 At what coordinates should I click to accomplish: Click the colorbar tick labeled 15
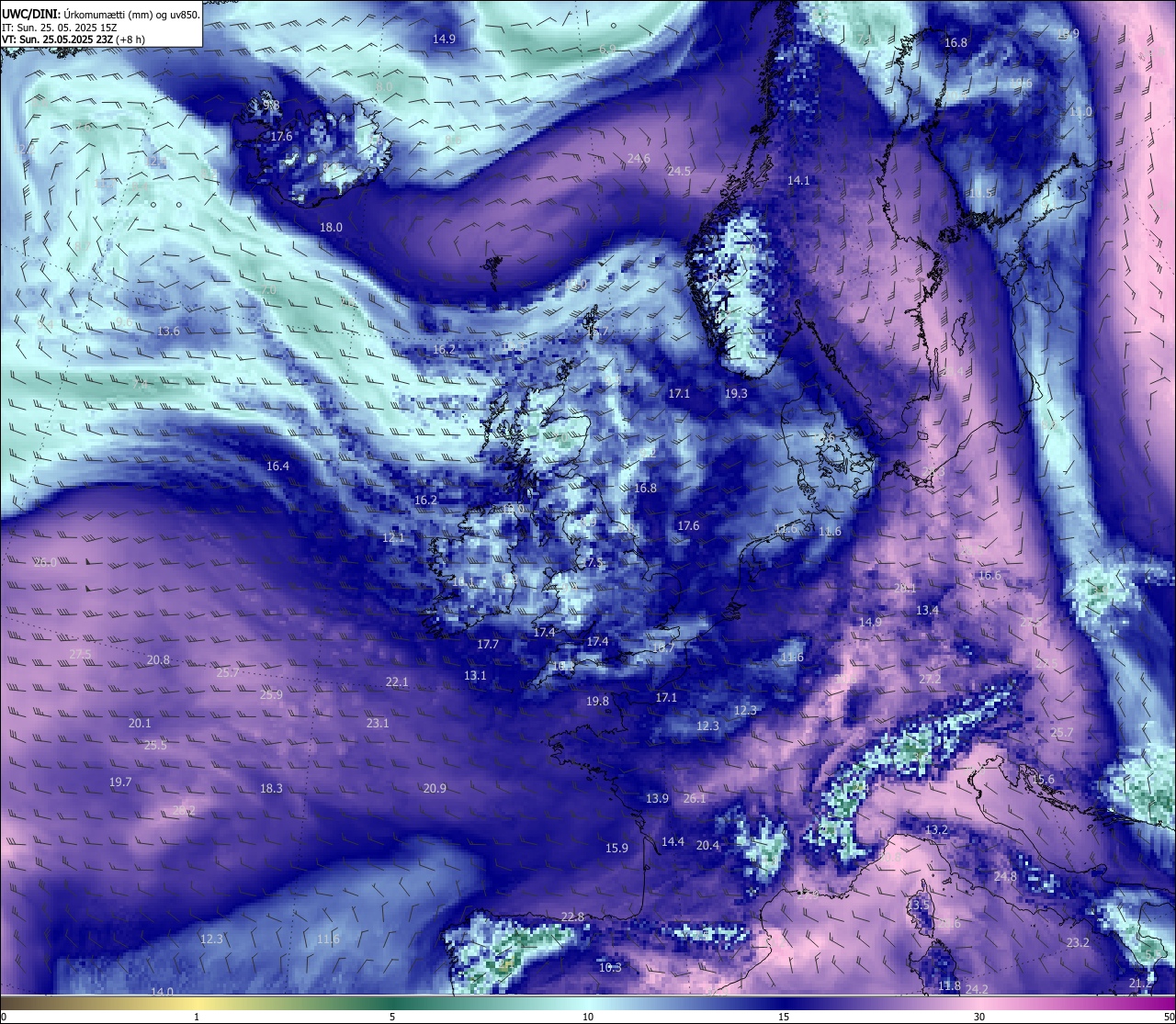pyautogui.click(x=784, y=1017)
